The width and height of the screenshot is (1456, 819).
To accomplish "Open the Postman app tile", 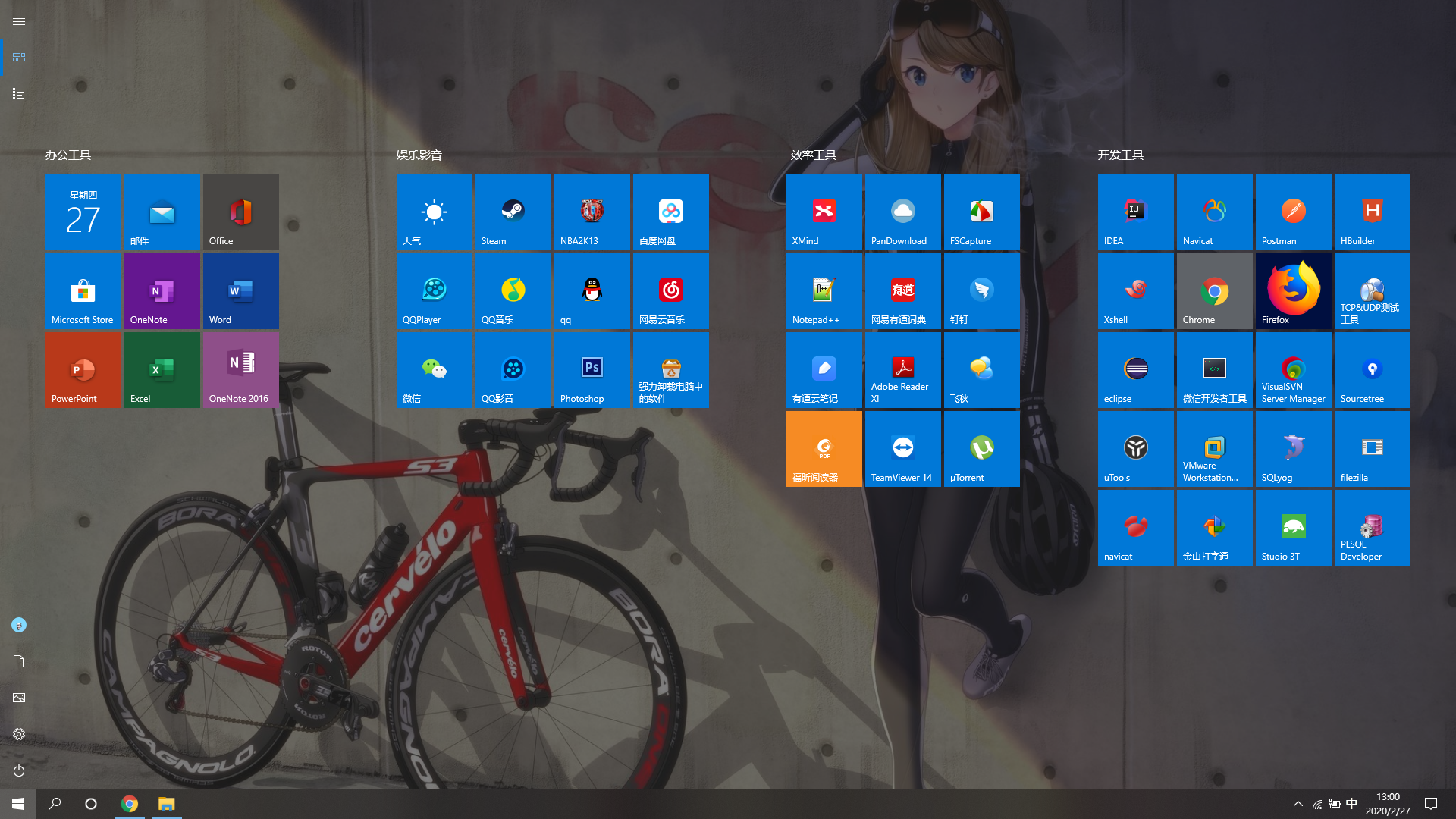I will 1293,212.
